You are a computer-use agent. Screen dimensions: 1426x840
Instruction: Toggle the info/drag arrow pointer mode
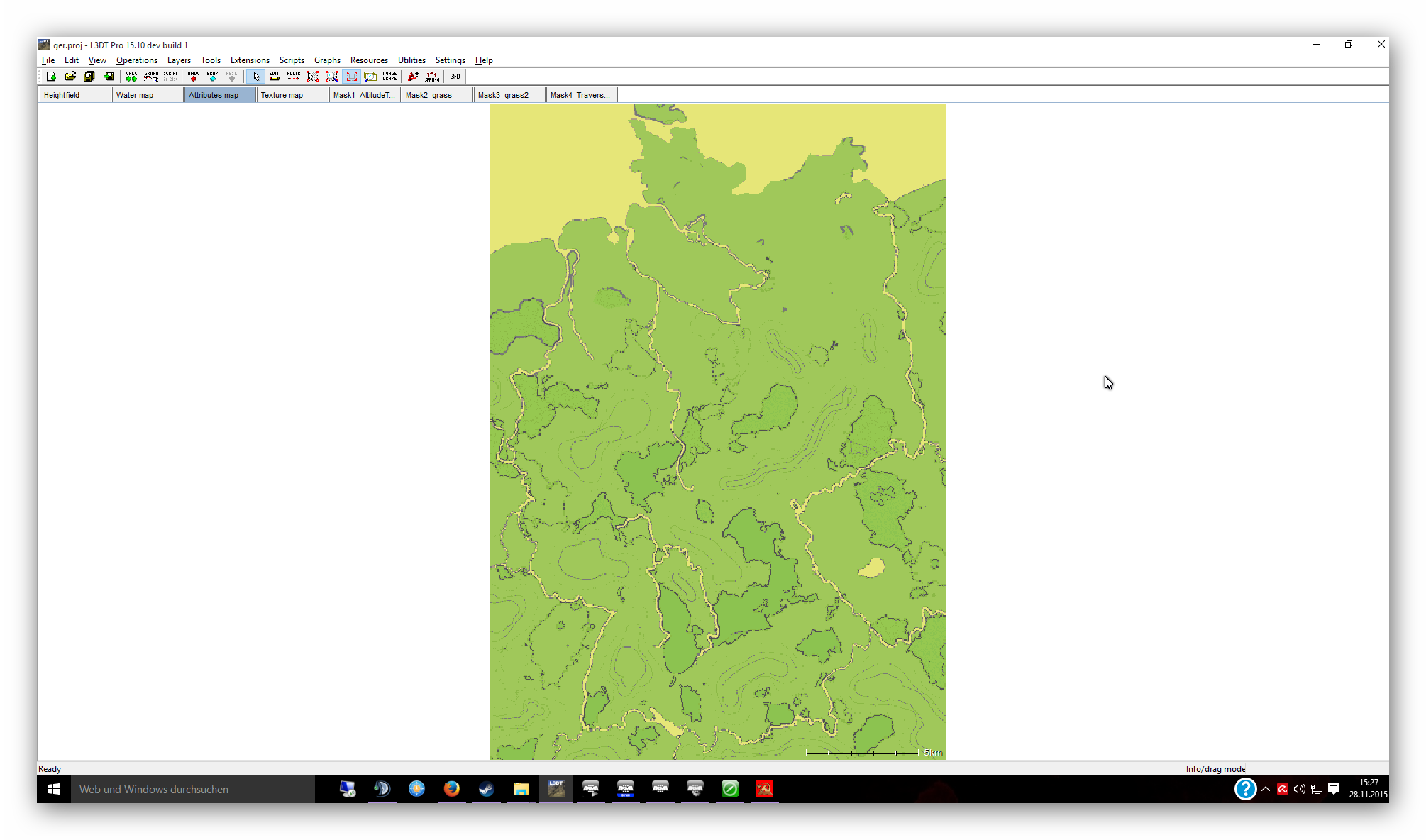[x=256, y=77]
